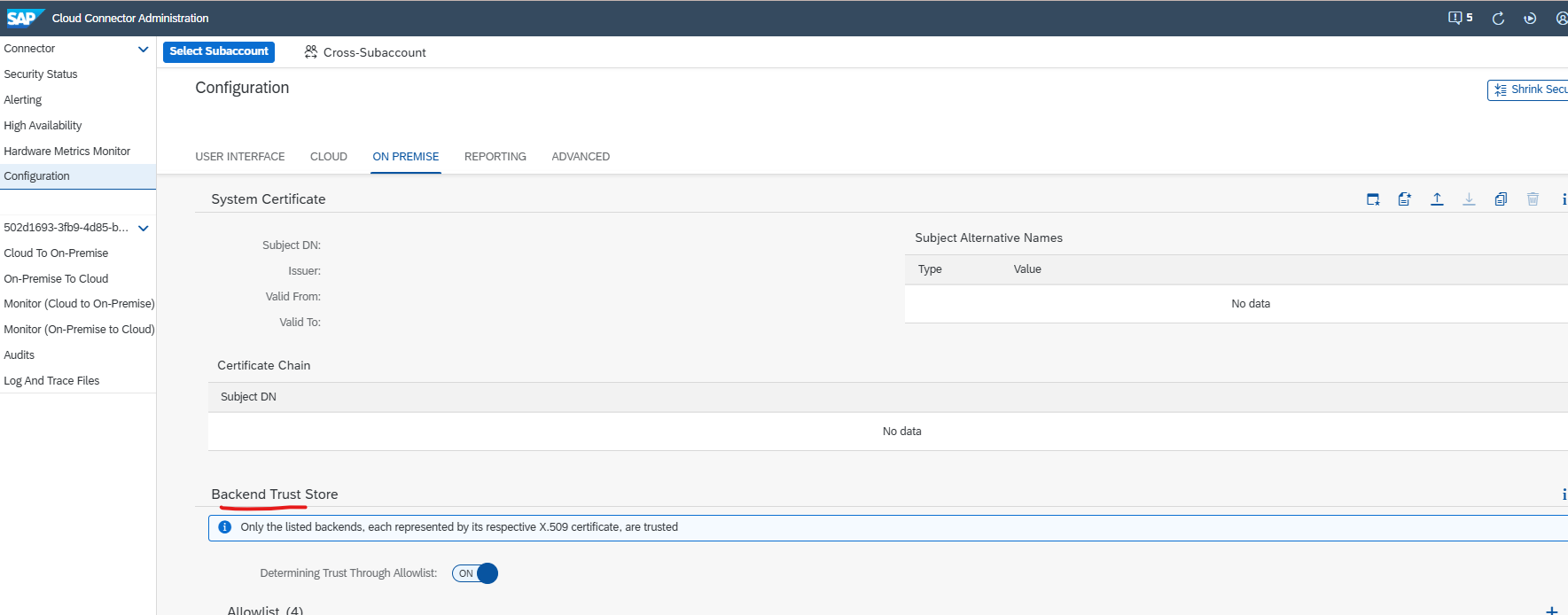Click the Type column header
The height and width of the screenshot is (615, 1568).
point(930,269)
